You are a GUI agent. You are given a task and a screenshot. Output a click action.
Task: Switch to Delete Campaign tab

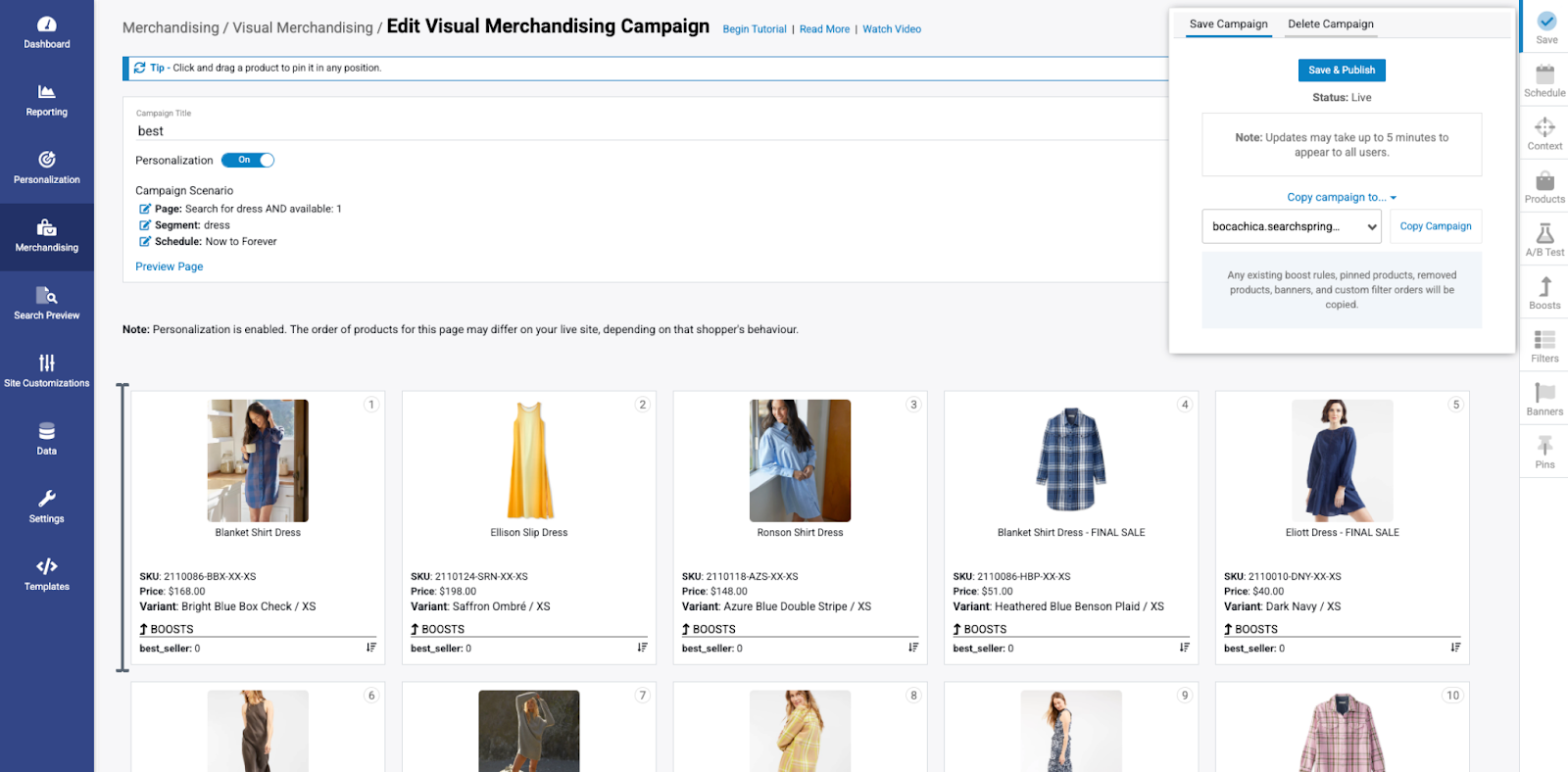click(1330, 24)
